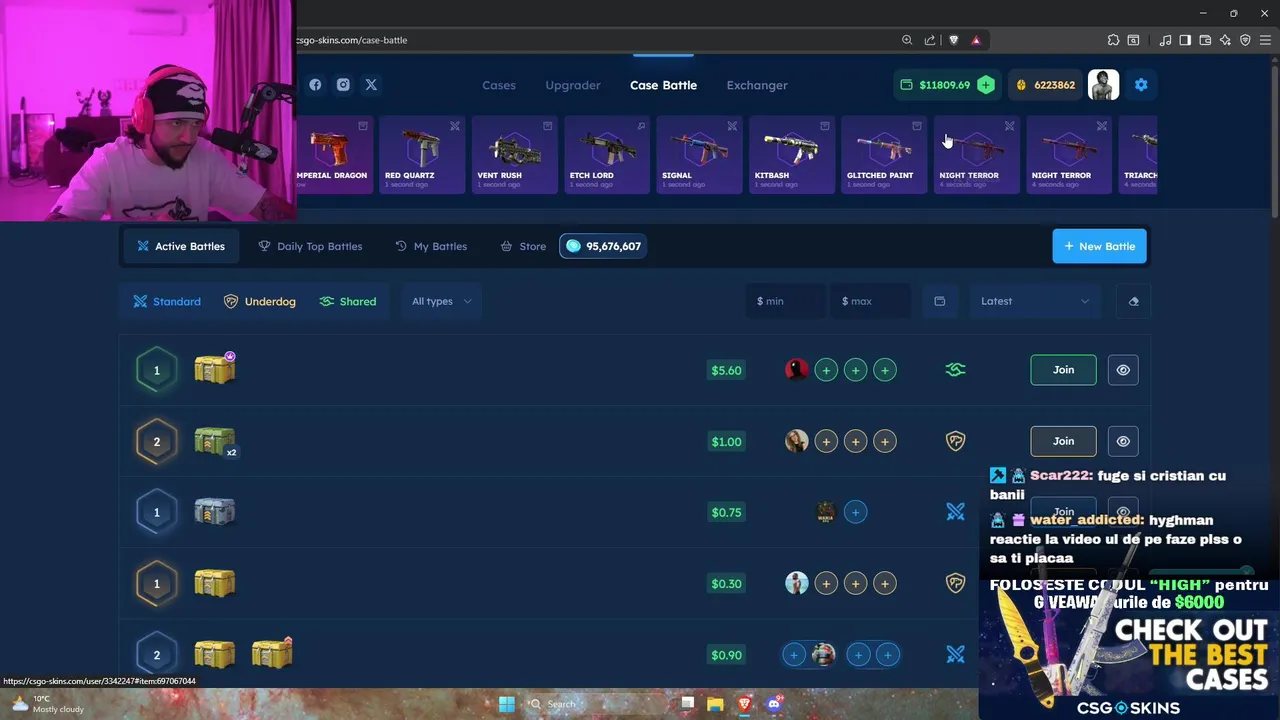Switch to the Daily Top Battles tab
This screenshot has width=1280, height=720.
pyautogui.click(x=310, y=246)
